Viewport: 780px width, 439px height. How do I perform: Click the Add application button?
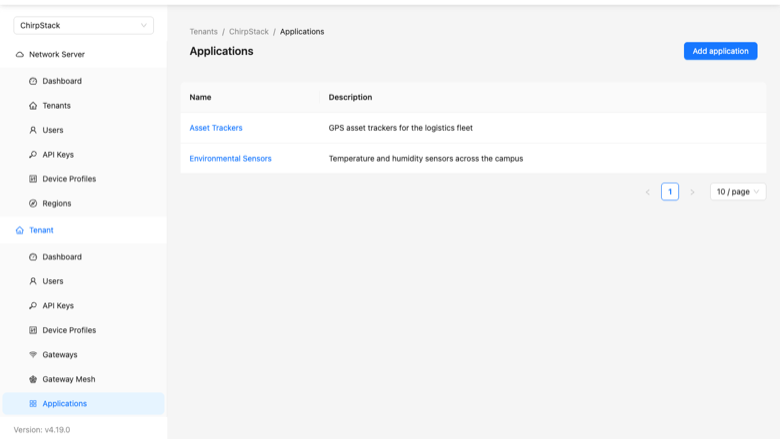(x=720, y=51)
